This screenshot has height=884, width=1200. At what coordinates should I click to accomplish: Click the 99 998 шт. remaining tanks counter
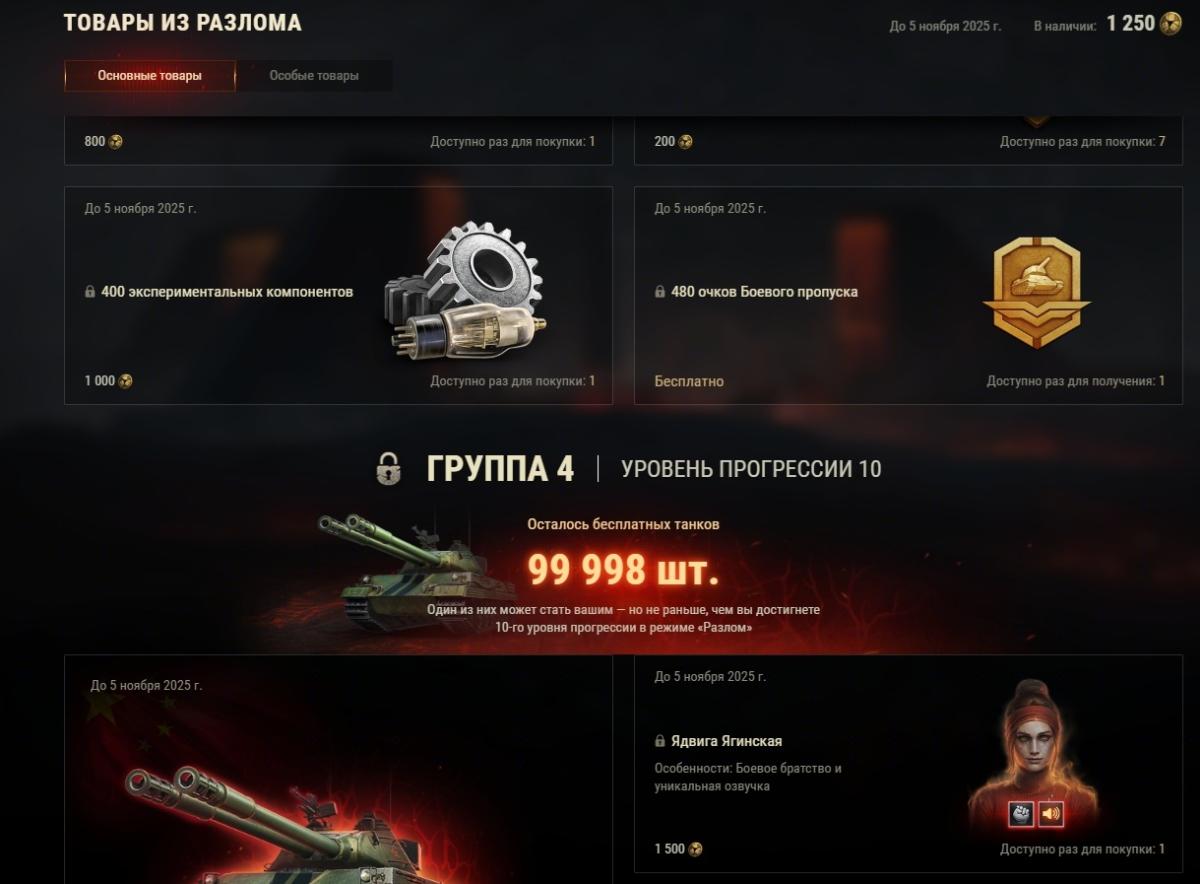pos(623,570)
